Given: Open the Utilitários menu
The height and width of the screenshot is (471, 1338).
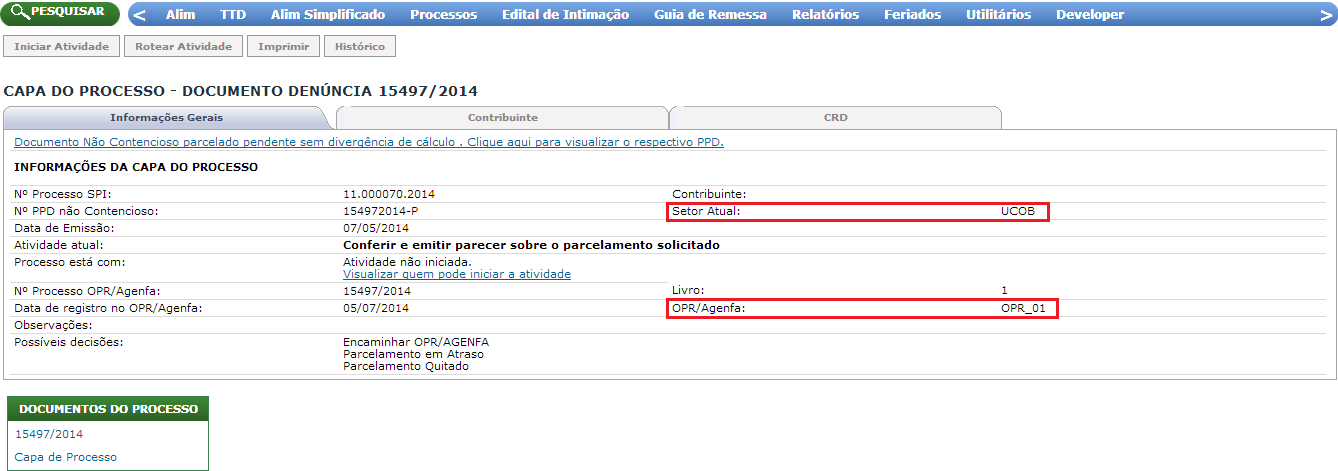Looking at the screenshot, I should coord(999,15).
